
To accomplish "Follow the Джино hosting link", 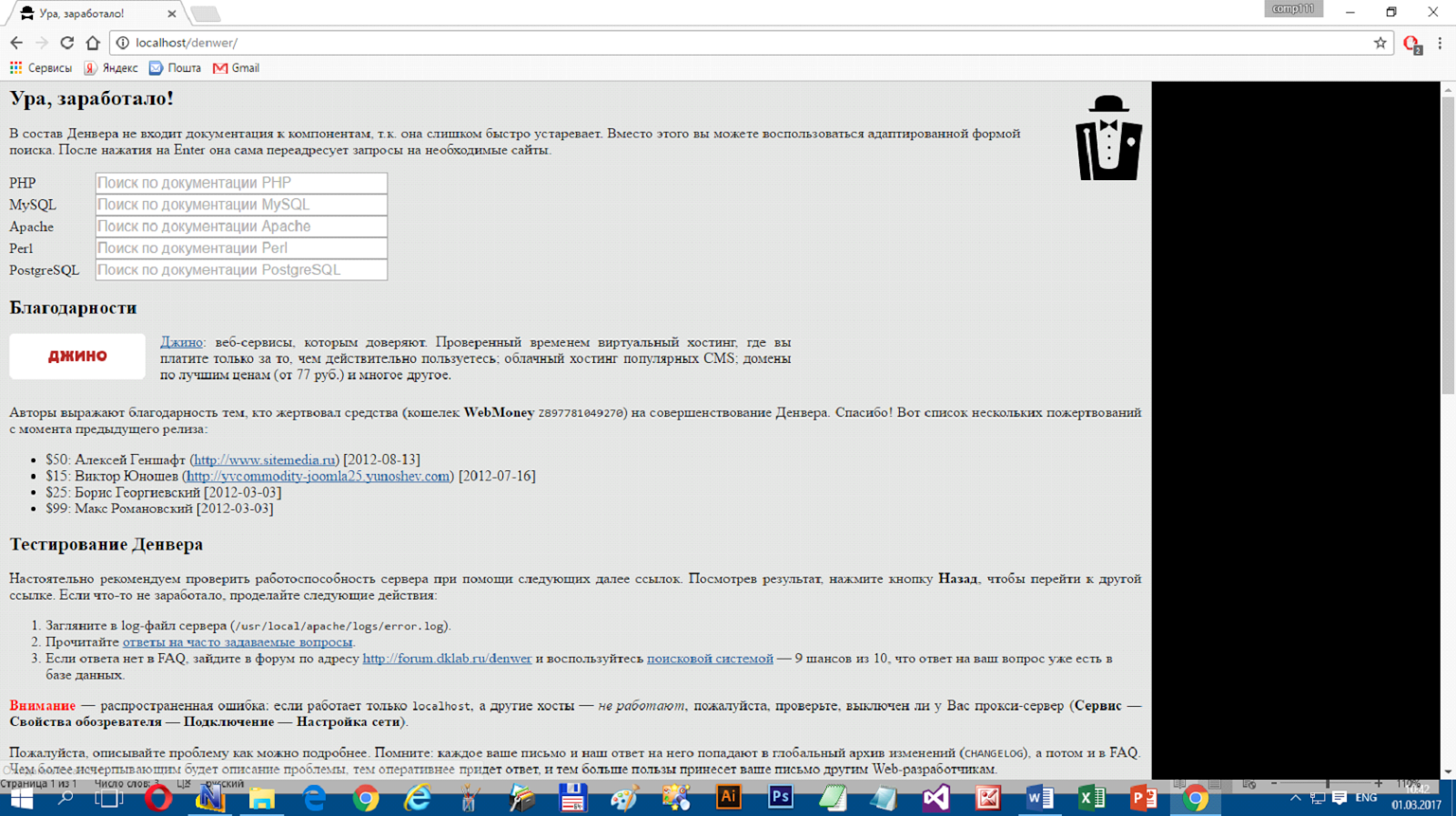I will pos(181,343).
